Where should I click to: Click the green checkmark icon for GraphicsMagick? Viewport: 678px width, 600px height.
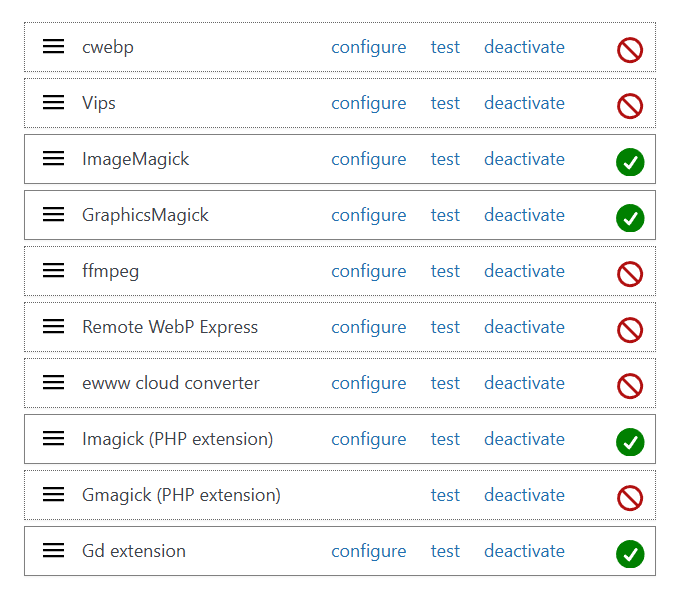click(x=630, y=217)
